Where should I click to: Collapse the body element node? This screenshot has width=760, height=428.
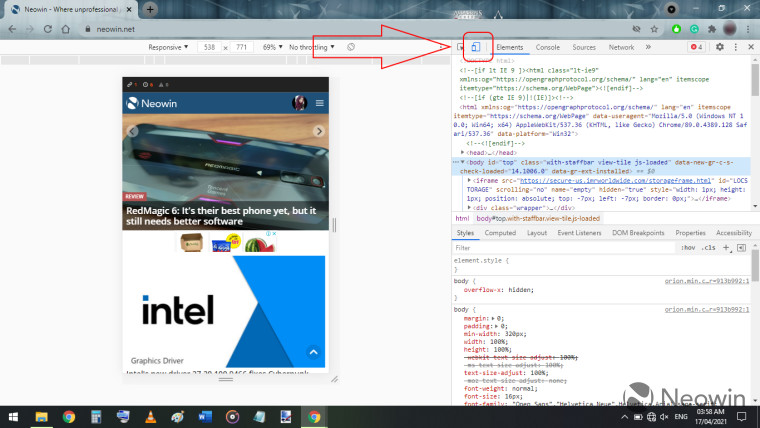[462, 162]
